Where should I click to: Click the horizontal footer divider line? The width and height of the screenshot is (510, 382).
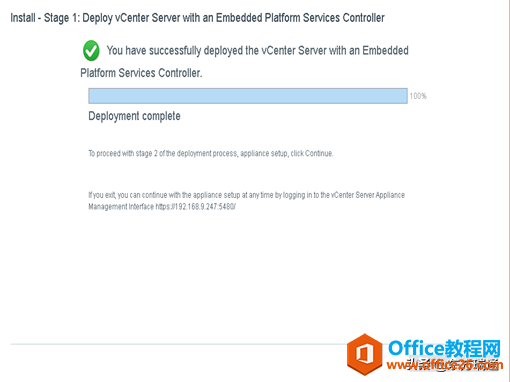pos(178,344)
